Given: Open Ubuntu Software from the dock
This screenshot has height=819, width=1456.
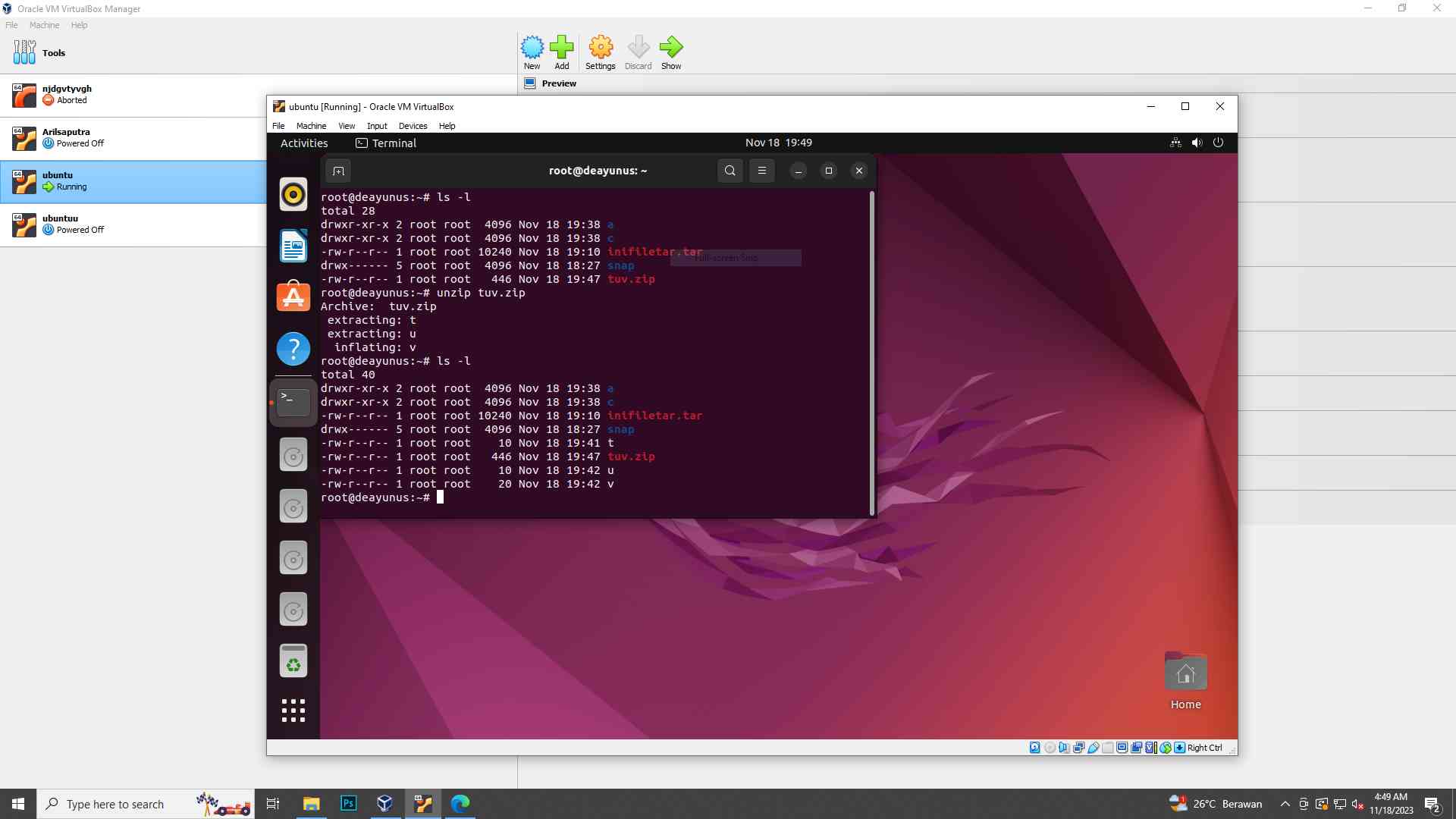Looking at the screenshot, I should 293,297.
